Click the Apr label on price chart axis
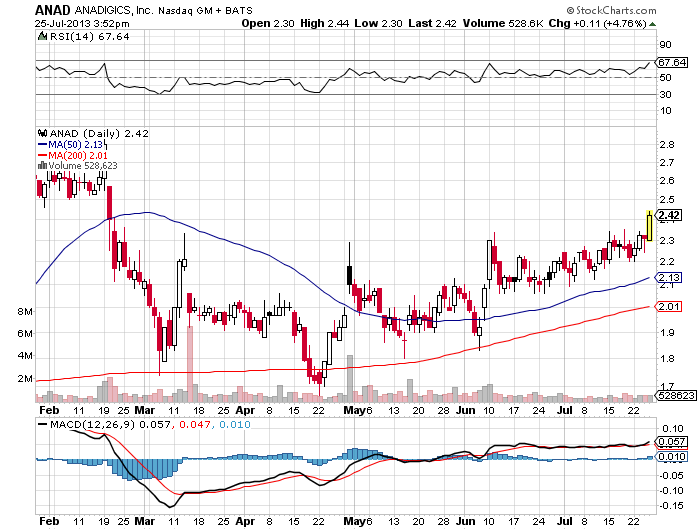Viewport: 700px width, 530px height. (x=245, y=410)
